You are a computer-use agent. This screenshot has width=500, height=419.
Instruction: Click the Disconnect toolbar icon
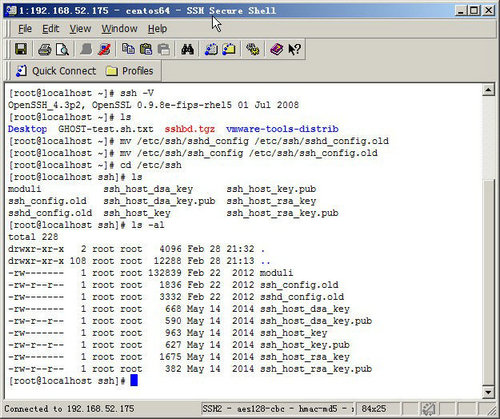click(104, 49)
